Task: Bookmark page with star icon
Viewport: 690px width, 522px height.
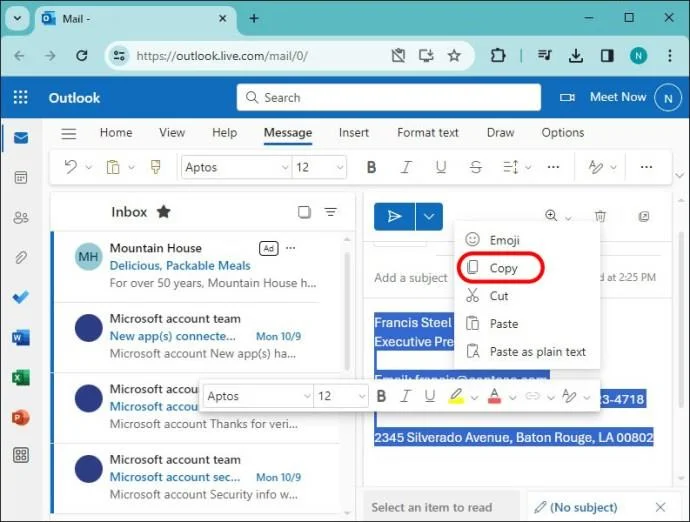Action: 454,55
